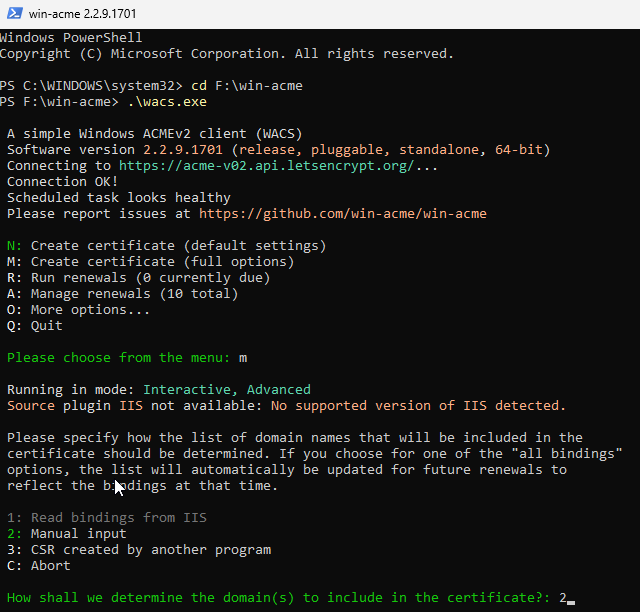Click the 'Windows PowerShell' header line
This screenshot has width=640, height=612.
pos(71,38)
